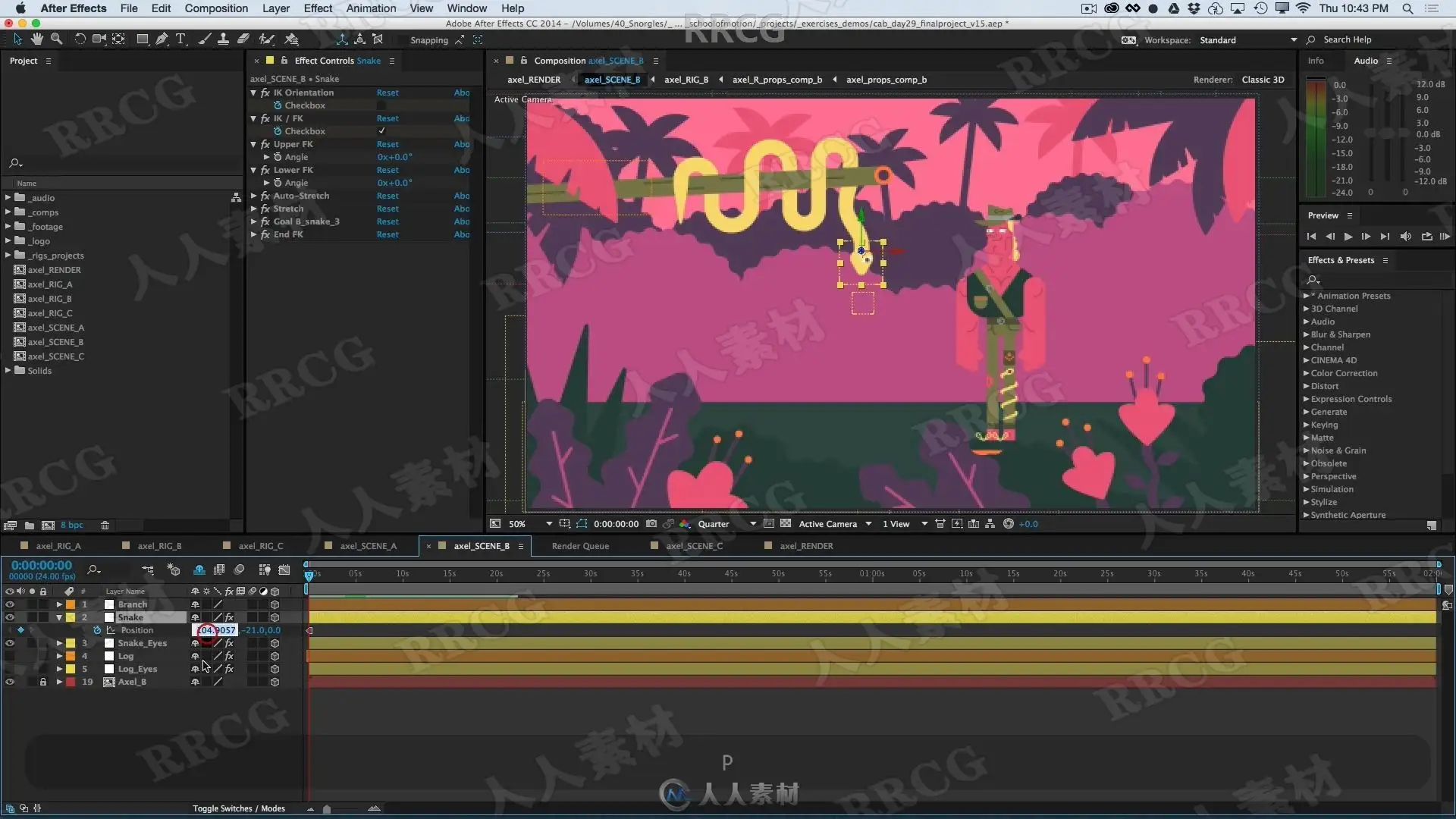
Task: Toggle the IK / FK checkbox
Action: click(381, 131)
